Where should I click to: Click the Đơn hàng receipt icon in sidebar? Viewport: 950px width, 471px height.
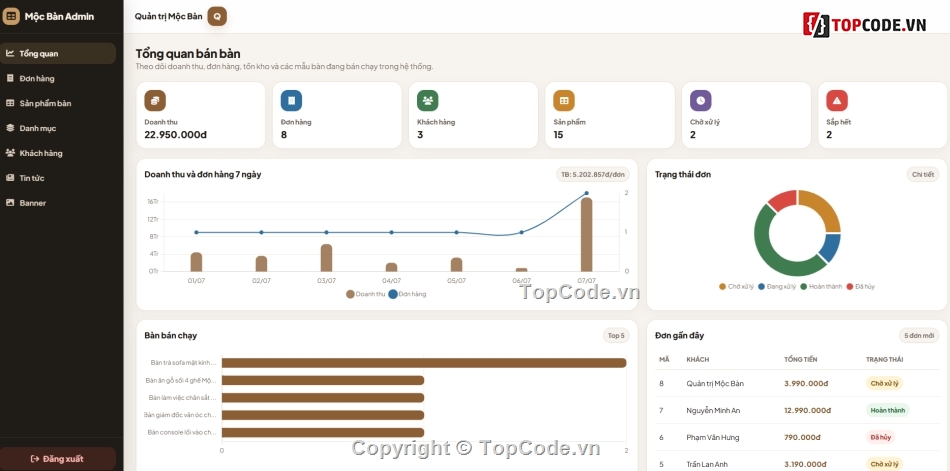10,78
